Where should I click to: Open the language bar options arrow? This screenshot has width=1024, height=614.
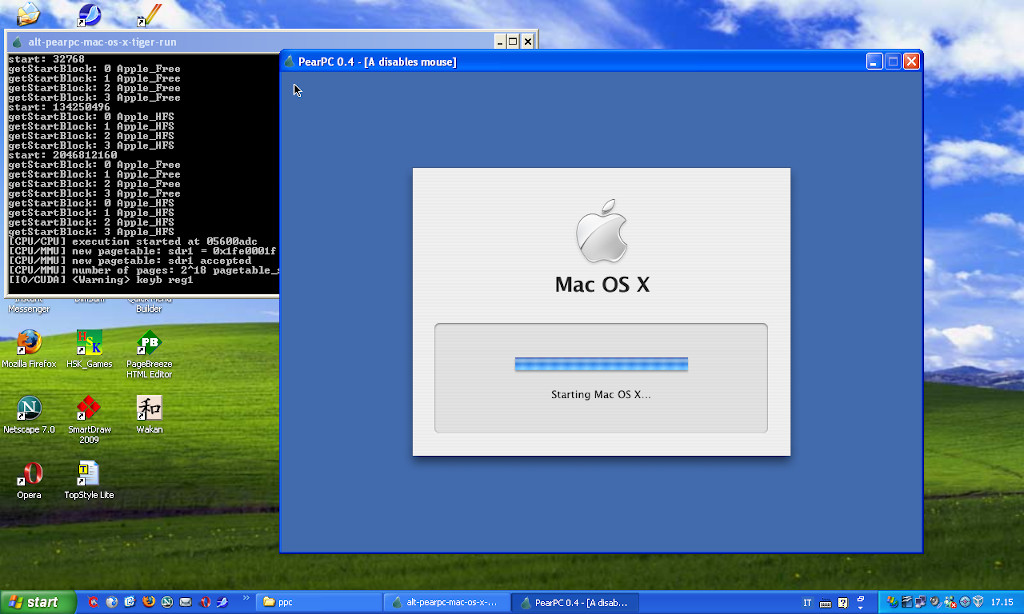pyautogui.click(x=860, y=607)
